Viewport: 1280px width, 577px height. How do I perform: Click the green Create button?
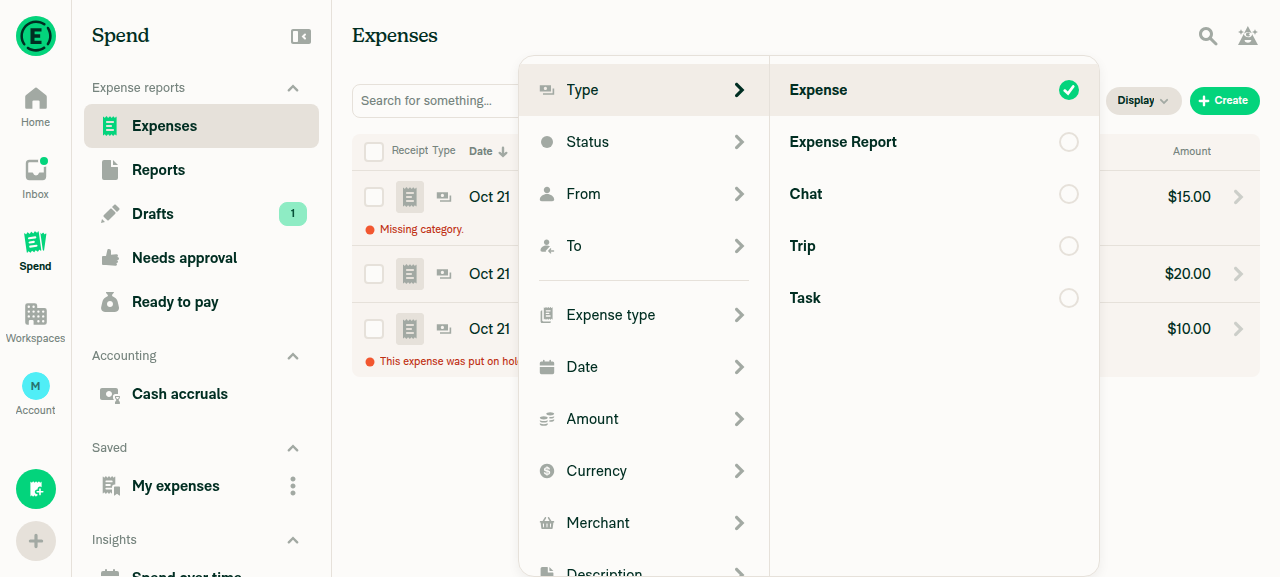coord(1224,101)
